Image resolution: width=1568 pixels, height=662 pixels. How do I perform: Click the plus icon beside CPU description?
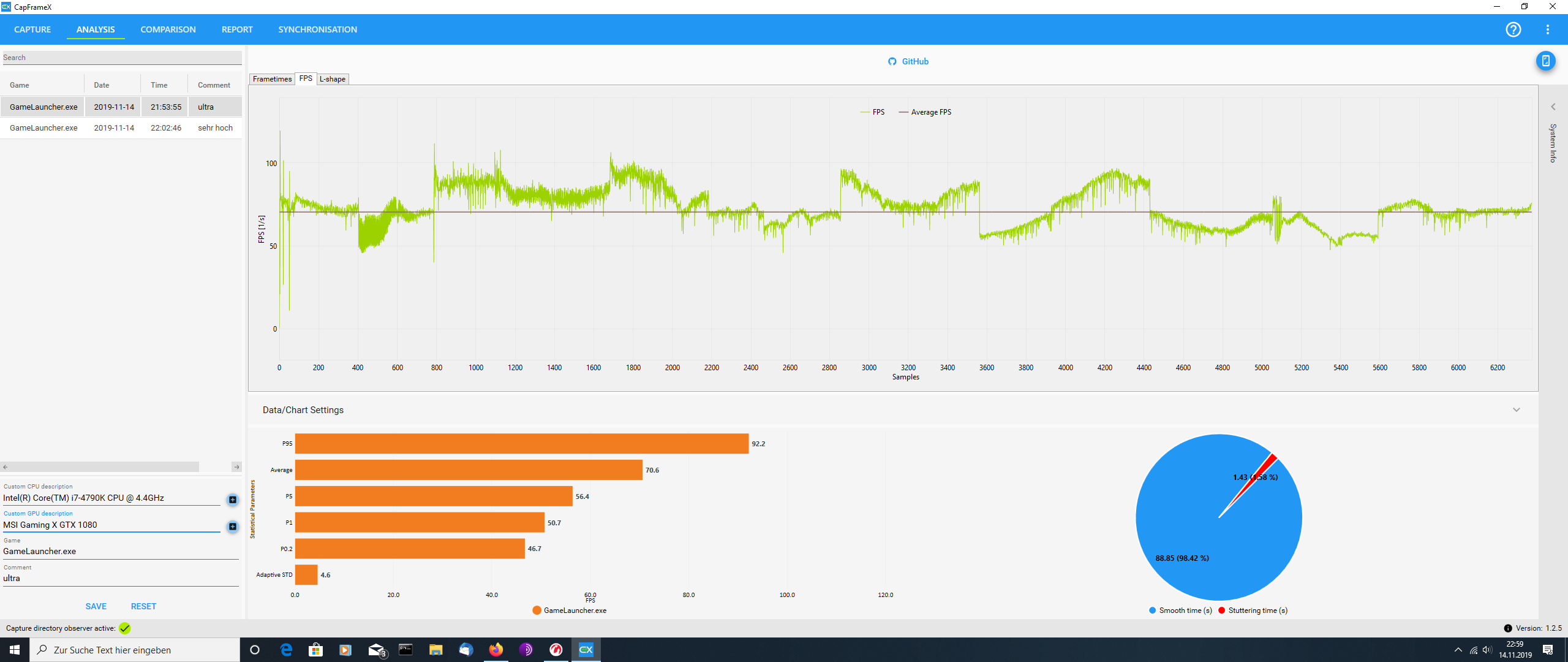233,500
